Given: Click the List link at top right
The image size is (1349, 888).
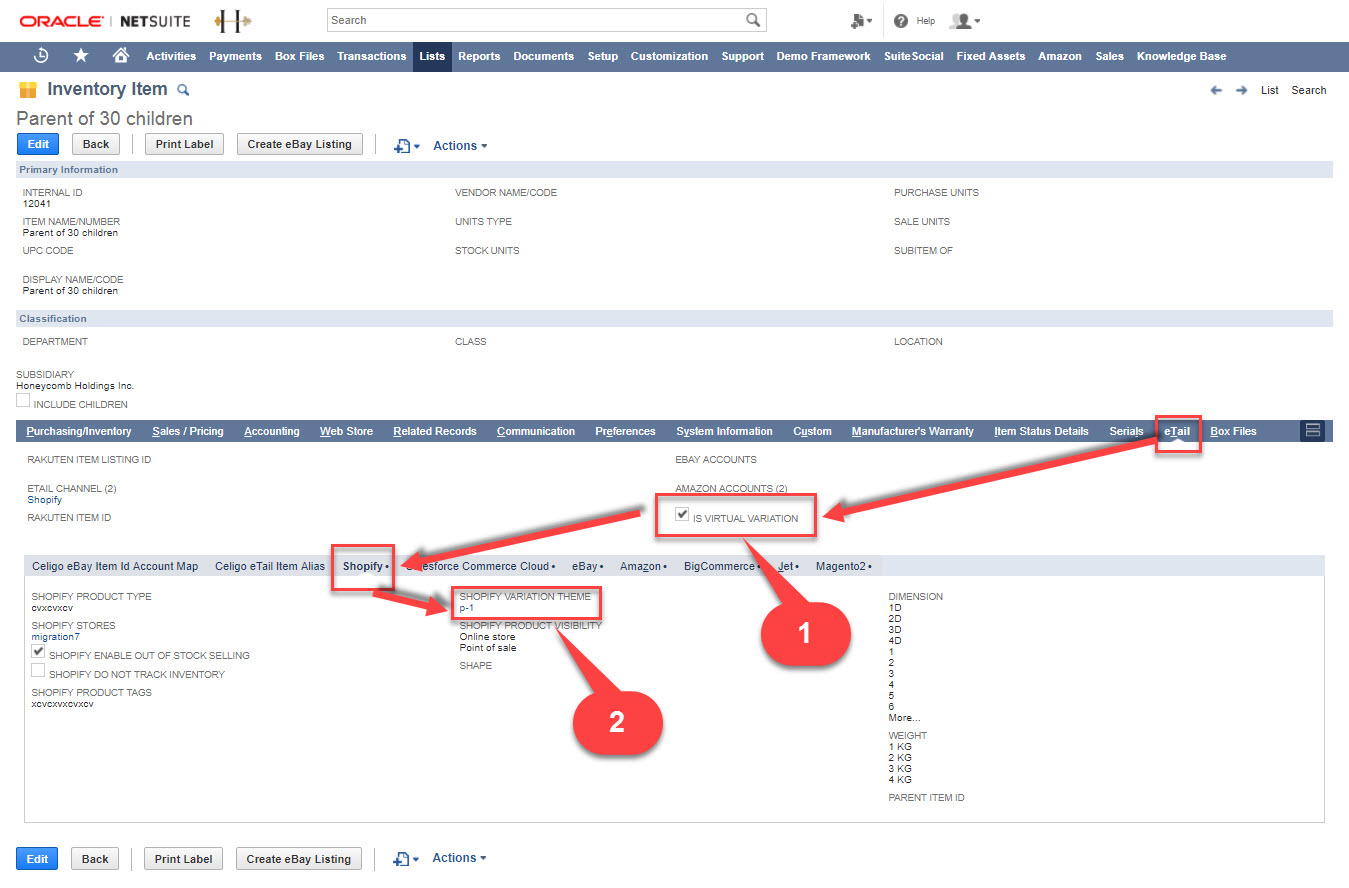Looking at the screenshot, I should 1269,90.
